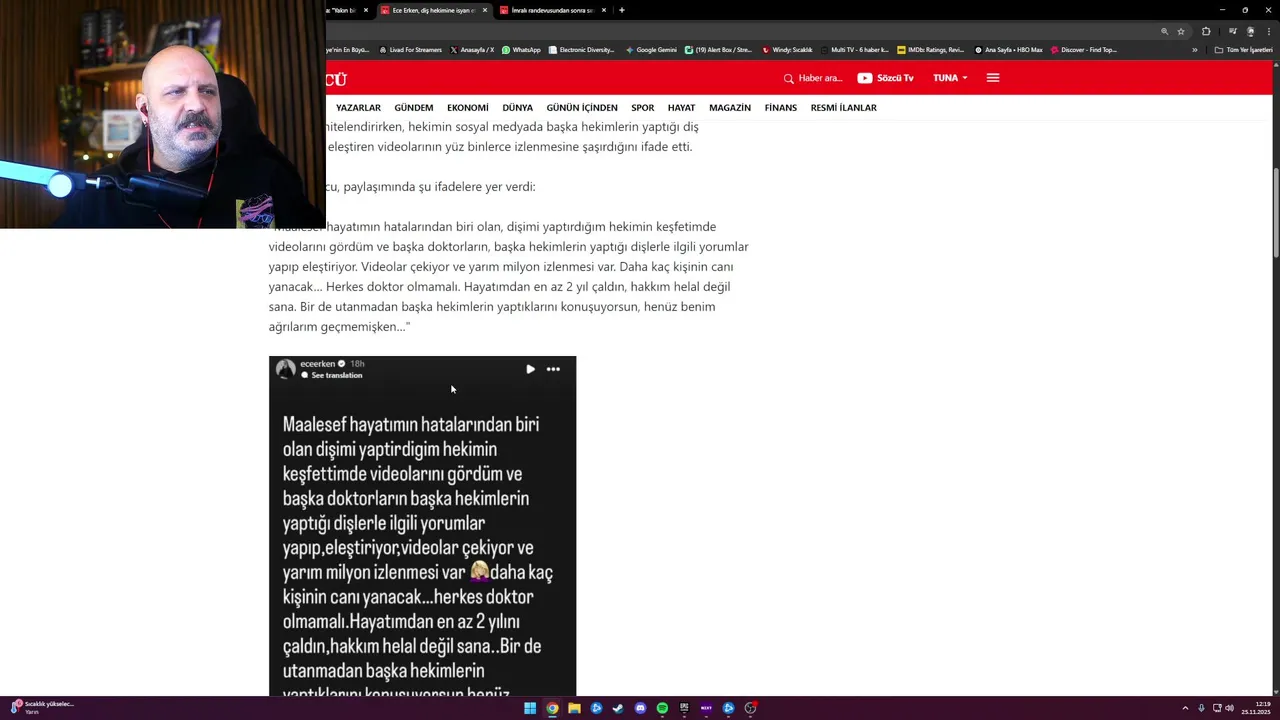The height and width of the screenshot is (720, 1280).
Task: Open the WhatsApp bookmark
Action: 521,50
